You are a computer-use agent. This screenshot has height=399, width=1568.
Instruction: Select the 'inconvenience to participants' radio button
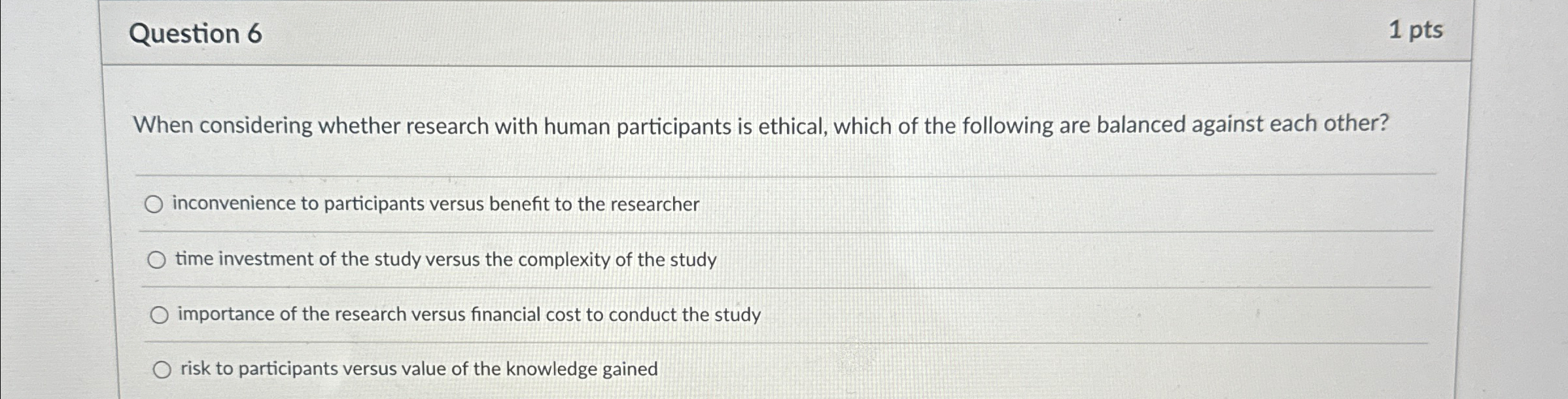(154, 205)
